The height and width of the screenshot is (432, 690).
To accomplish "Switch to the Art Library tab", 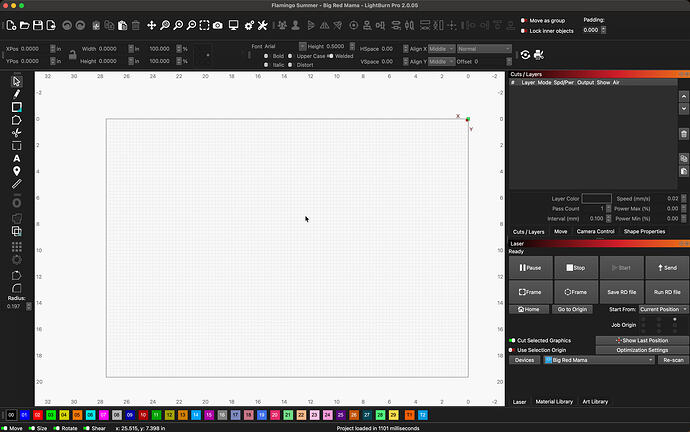I will click(595, 402).
